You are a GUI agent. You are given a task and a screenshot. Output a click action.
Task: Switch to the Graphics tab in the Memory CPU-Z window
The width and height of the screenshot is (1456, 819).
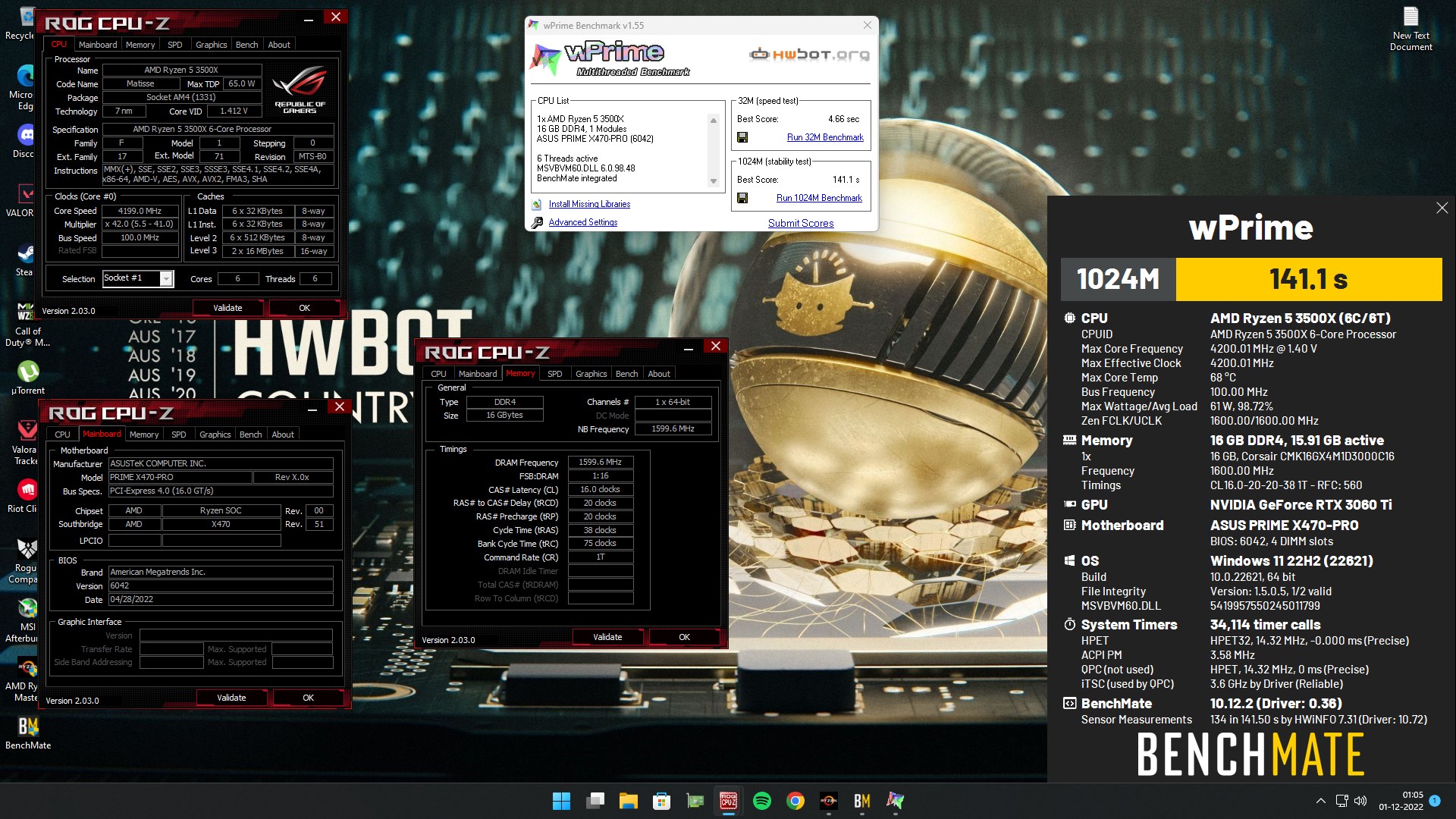[x=591, y=374]
